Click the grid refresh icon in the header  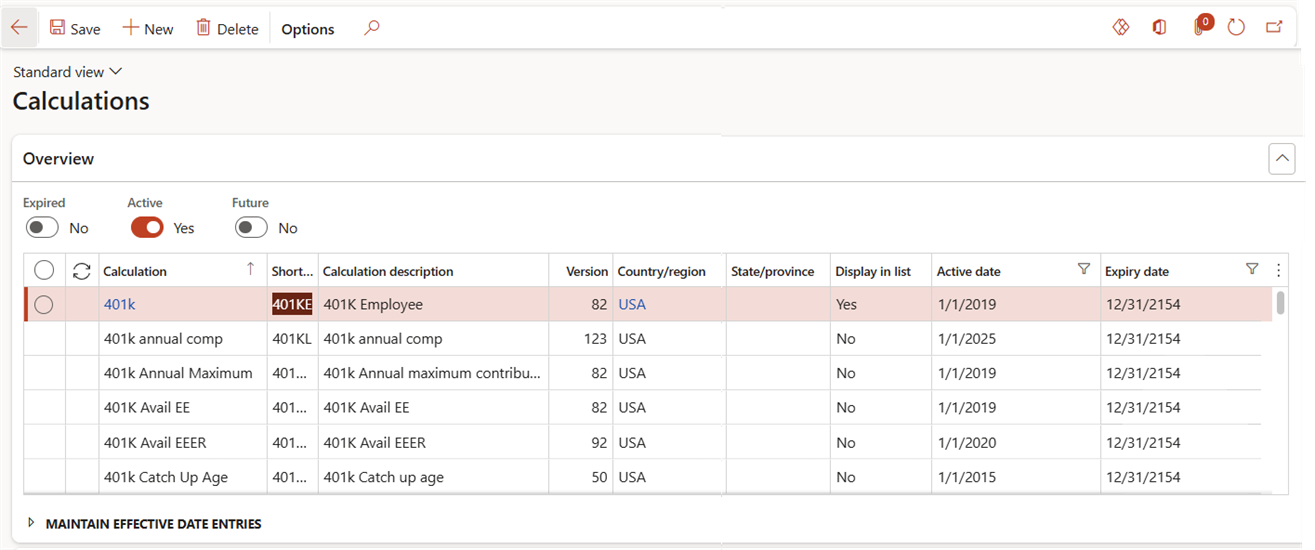(82, 271)
